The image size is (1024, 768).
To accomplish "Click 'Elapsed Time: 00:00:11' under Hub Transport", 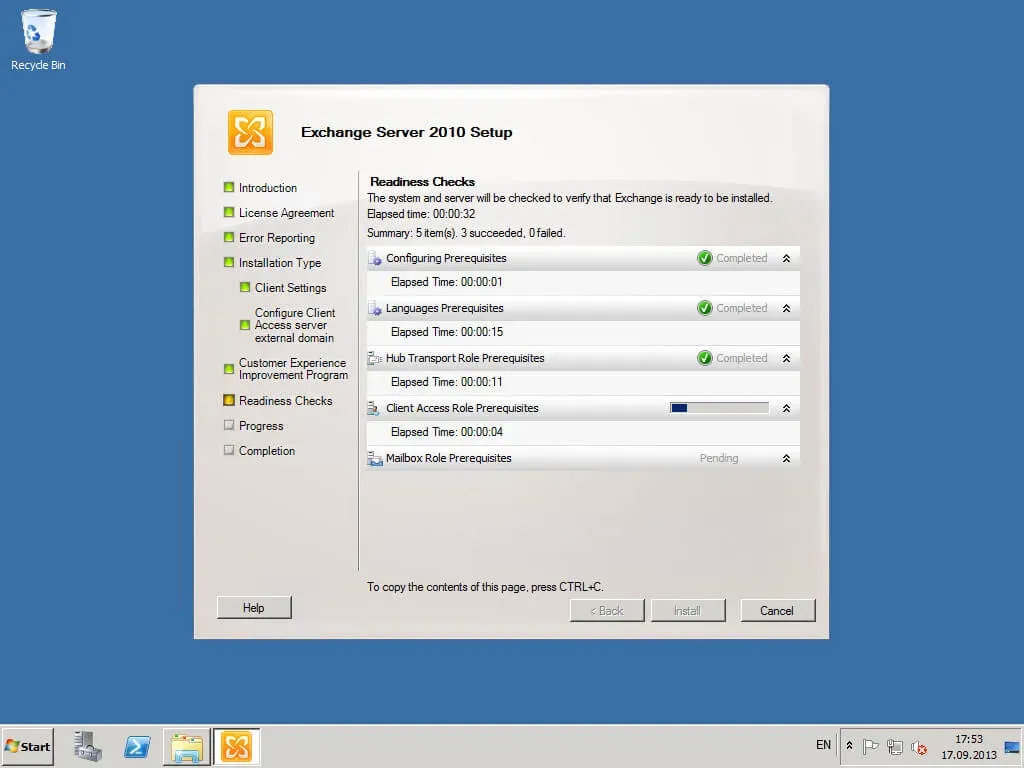I will [447, 382].
